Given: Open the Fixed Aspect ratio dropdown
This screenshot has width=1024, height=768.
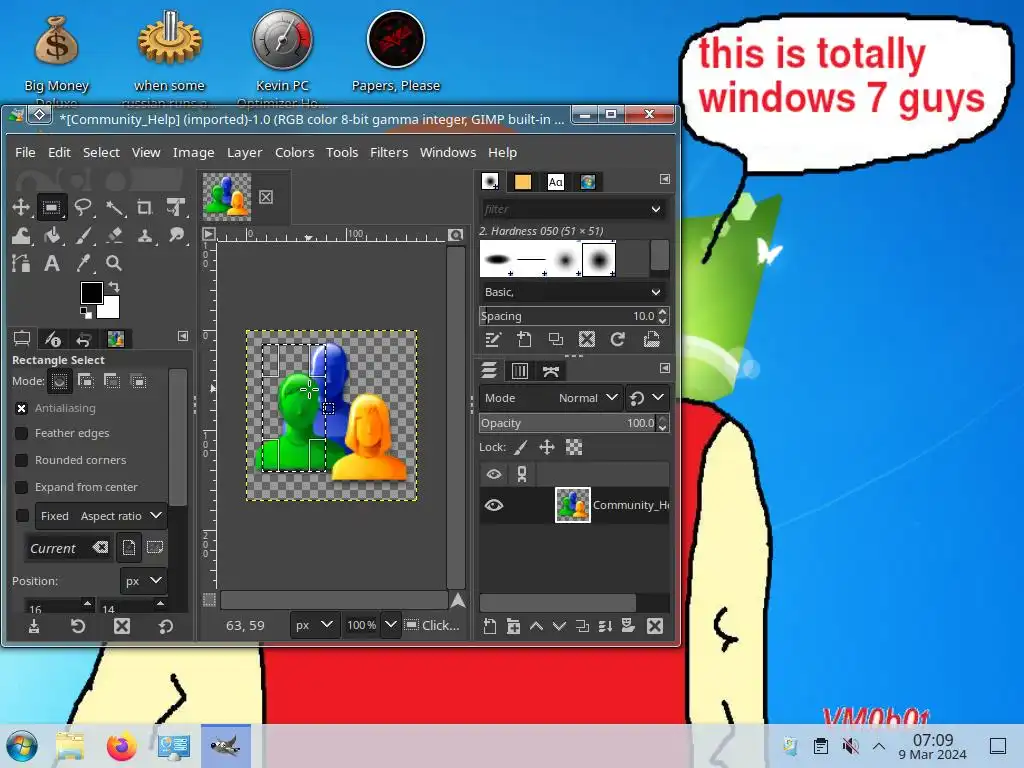Looking at the screenshot, I should tap(101, 516).
